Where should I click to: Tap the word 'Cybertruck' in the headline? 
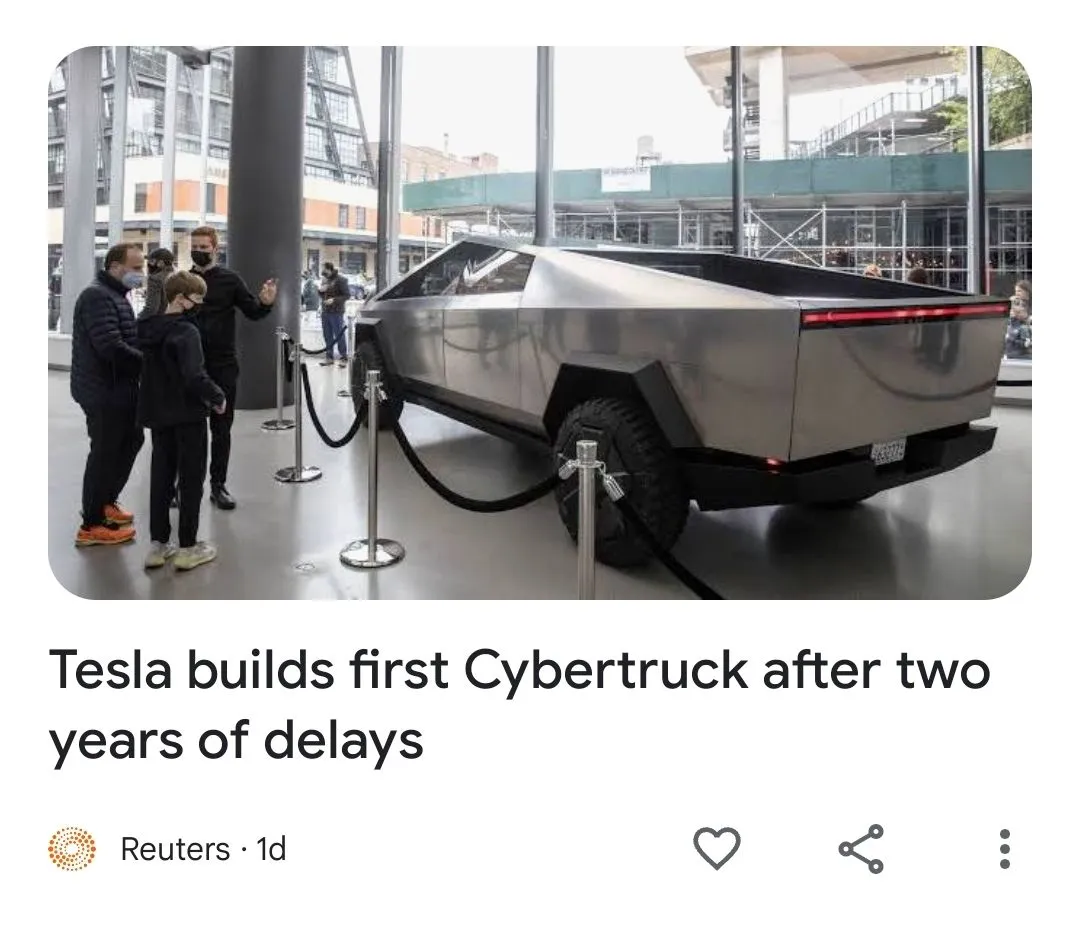coord(605,670)
